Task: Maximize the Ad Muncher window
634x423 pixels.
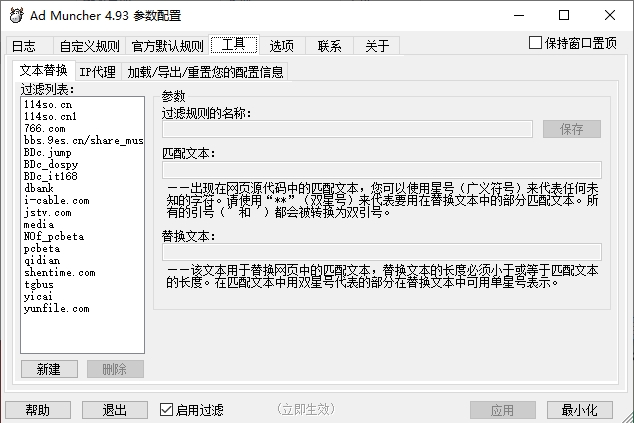Action: (x=564, y=15)
